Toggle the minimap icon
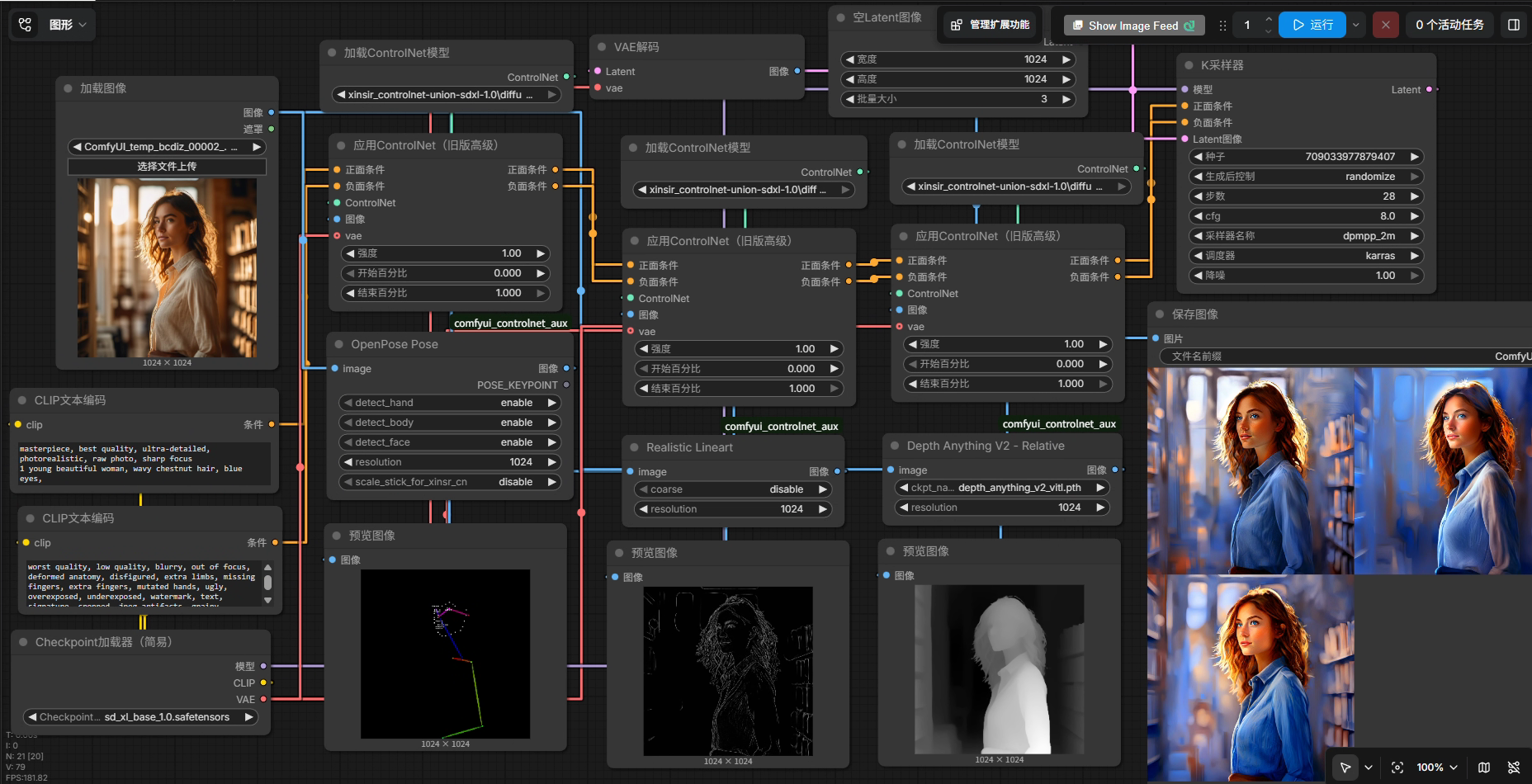1532x784 pixels. click(x=1484, y=767)
